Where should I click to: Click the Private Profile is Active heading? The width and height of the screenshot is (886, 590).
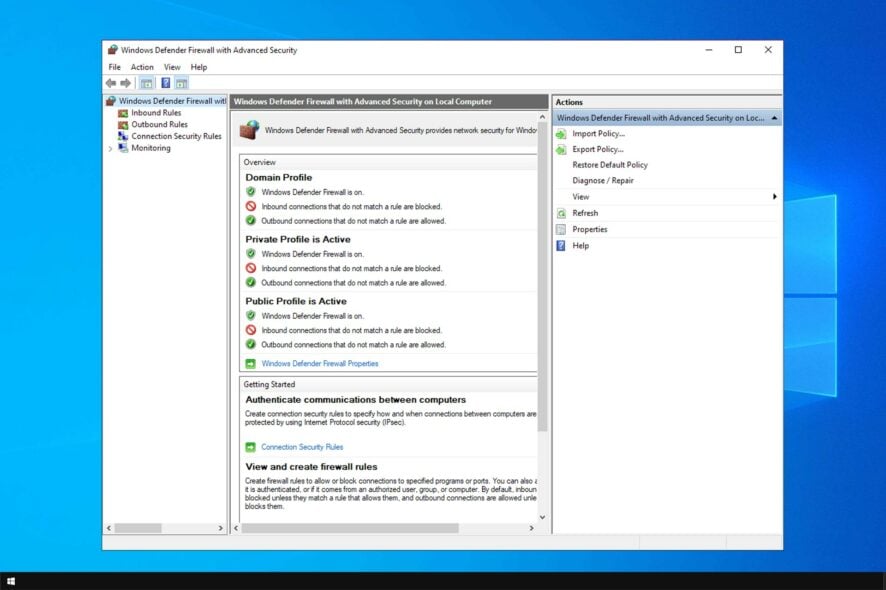pos(298,240)
